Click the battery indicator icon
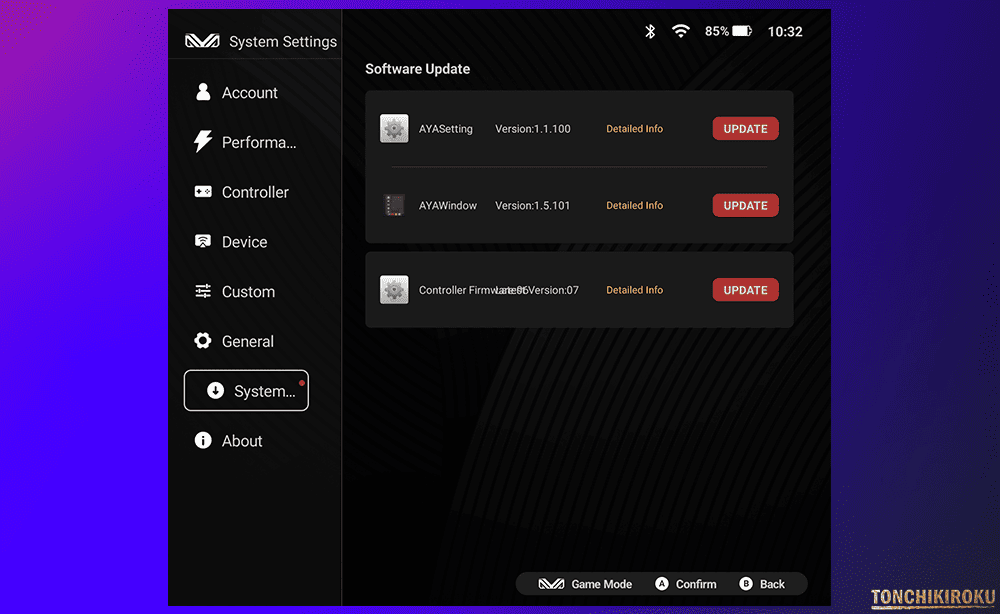Viewport: 1000px width, 614px height. tap(741, 32)
